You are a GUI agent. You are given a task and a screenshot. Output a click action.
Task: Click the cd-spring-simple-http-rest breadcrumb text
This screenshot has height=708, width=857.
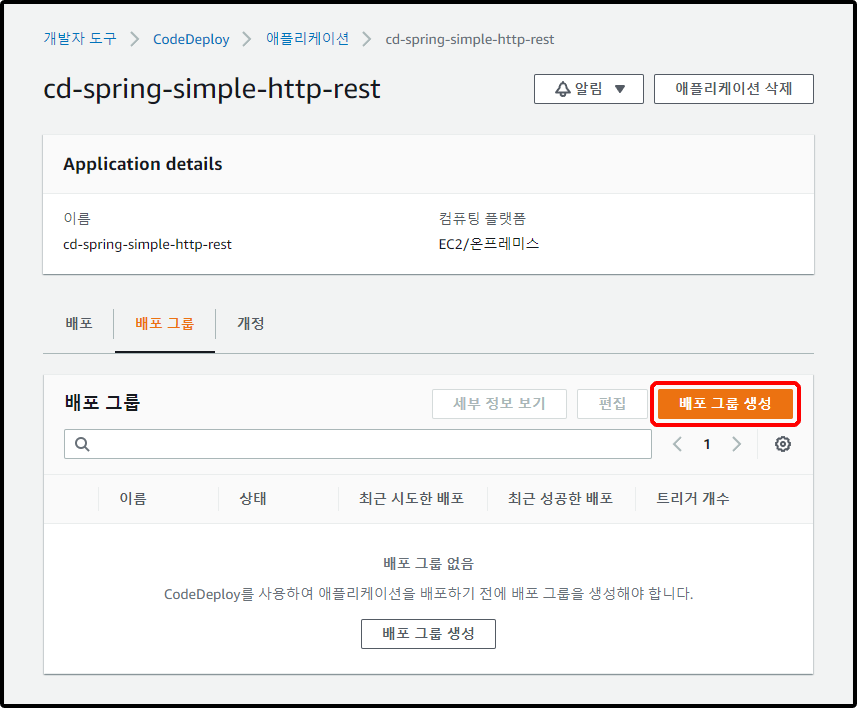[469, 39]
